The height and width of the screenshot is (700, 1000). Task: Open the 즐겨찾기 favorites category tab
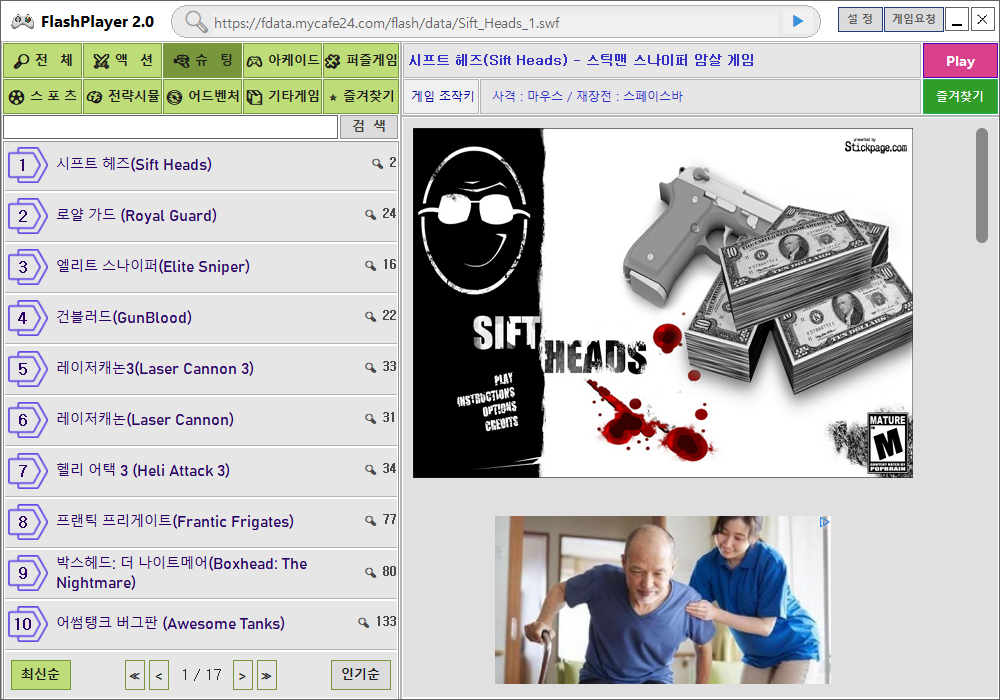(x=361, y=96)
